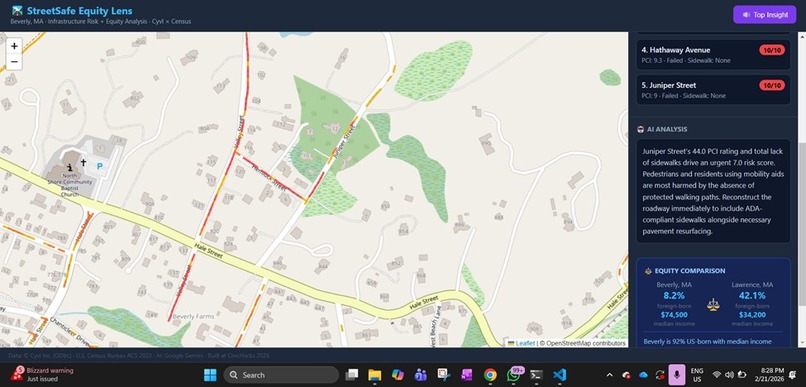Open the clock and calendar flyout

[769, 375]
